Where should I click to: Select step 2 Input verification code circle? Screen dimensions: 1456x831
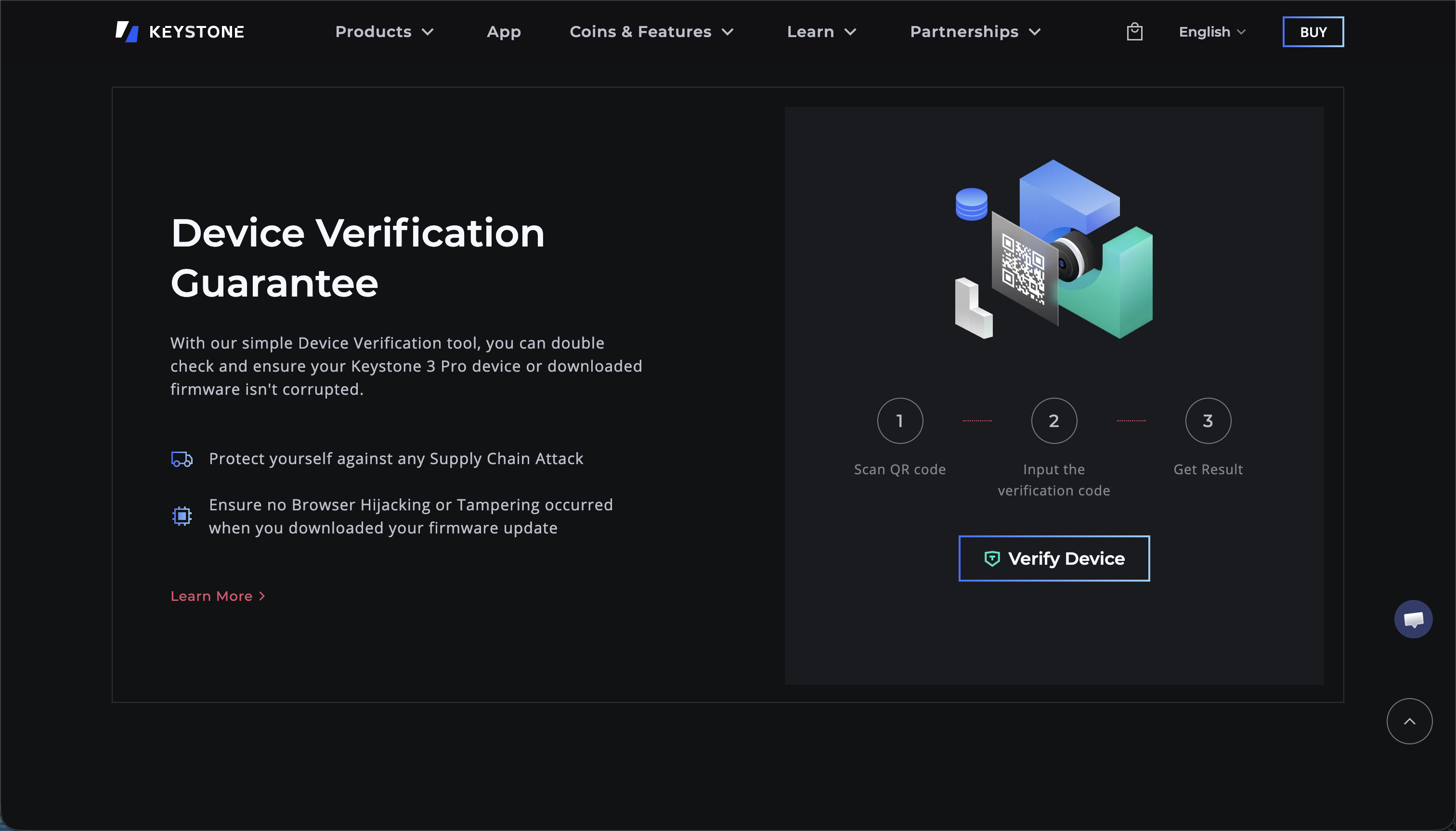coord(1053,421)
